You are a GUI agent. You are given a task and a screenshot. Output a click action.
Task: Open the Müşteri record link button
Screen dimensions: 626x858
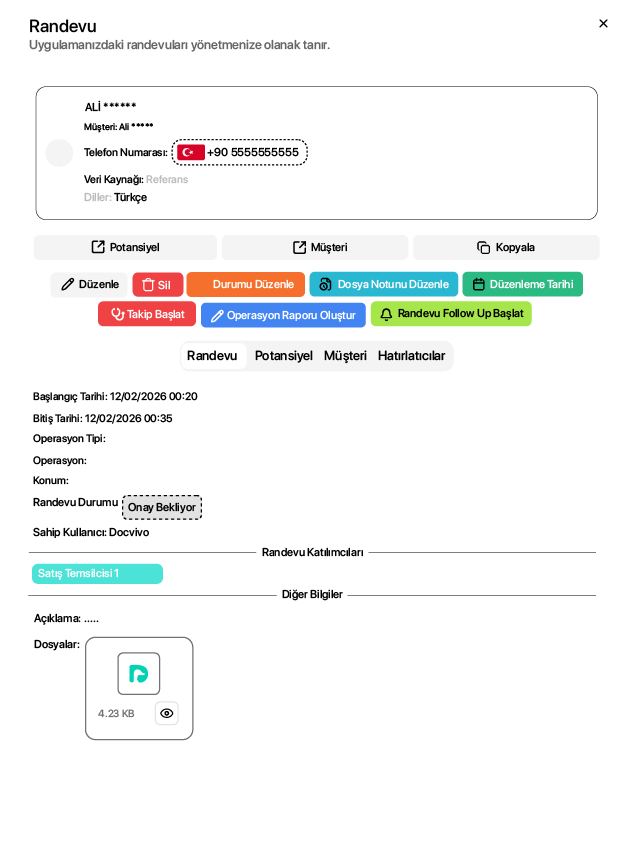314,247
